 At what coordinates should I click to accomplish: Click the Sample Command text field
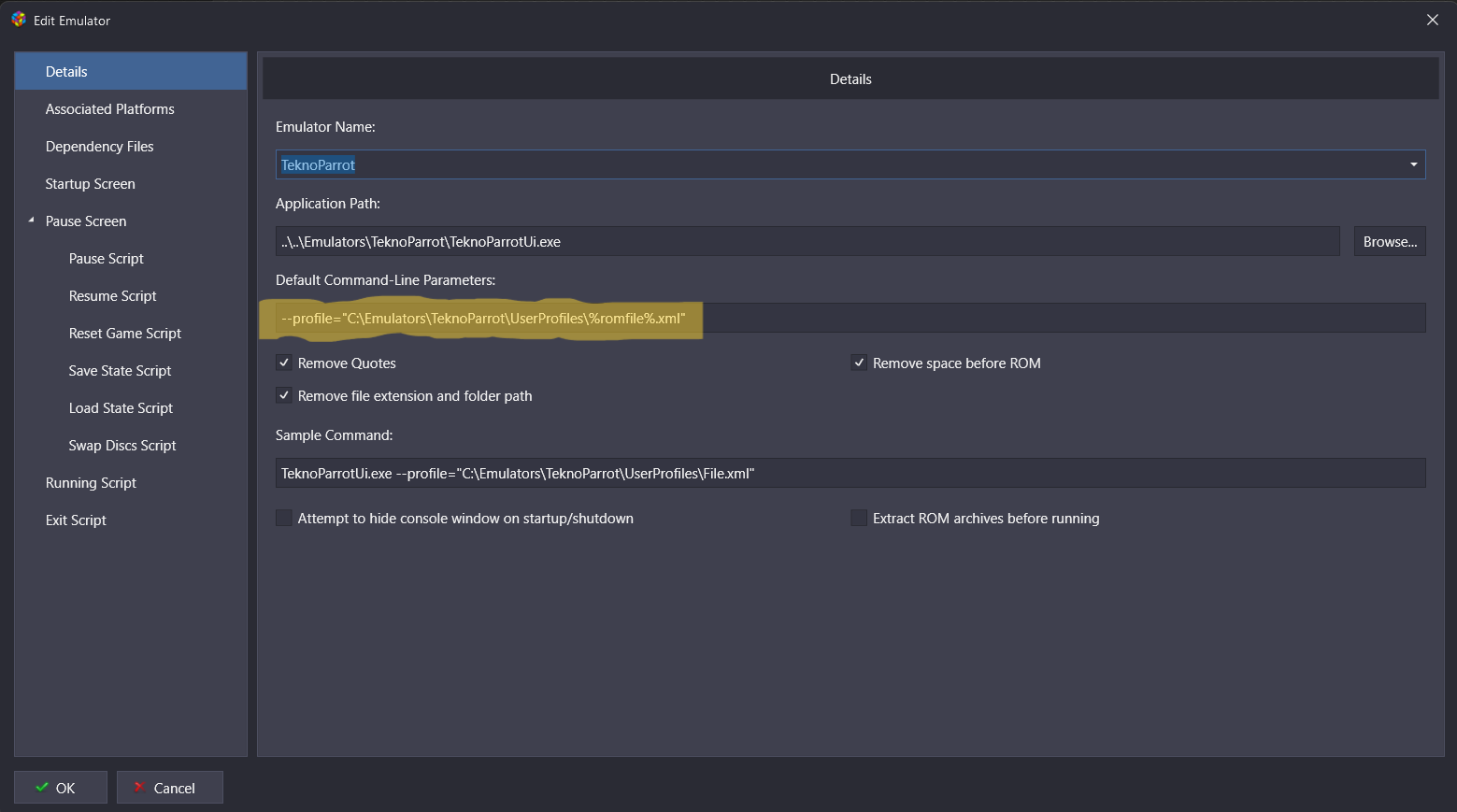tap(850, 473)
